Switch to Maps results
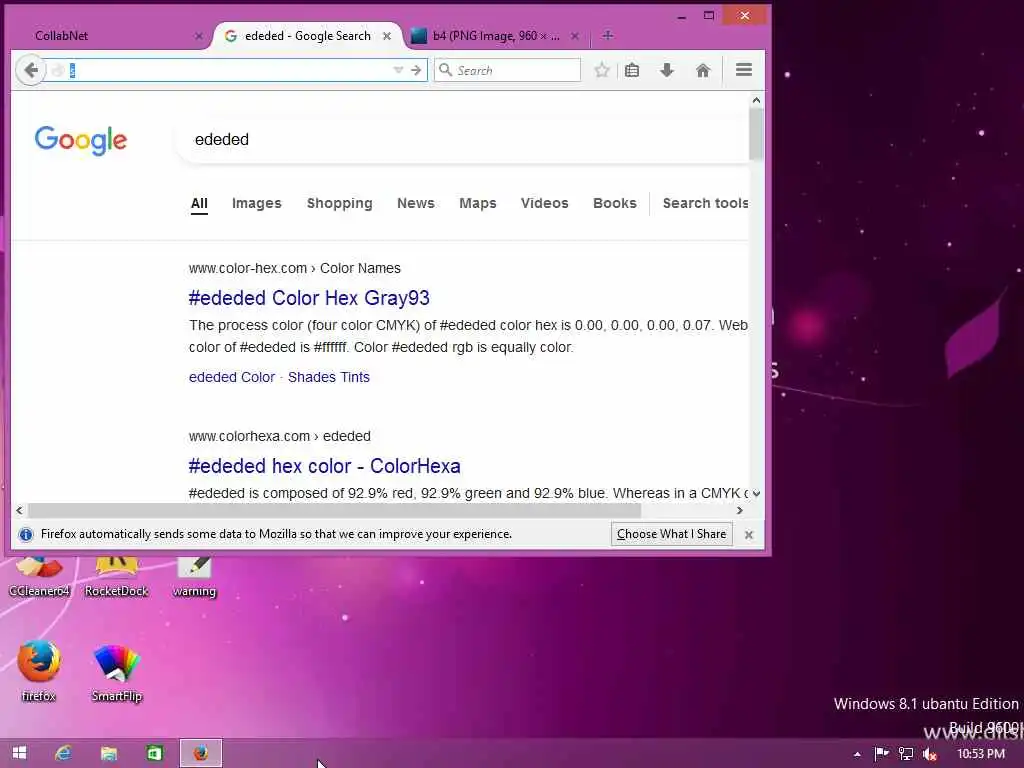The image size is (1024, 768). pos(477,203)
